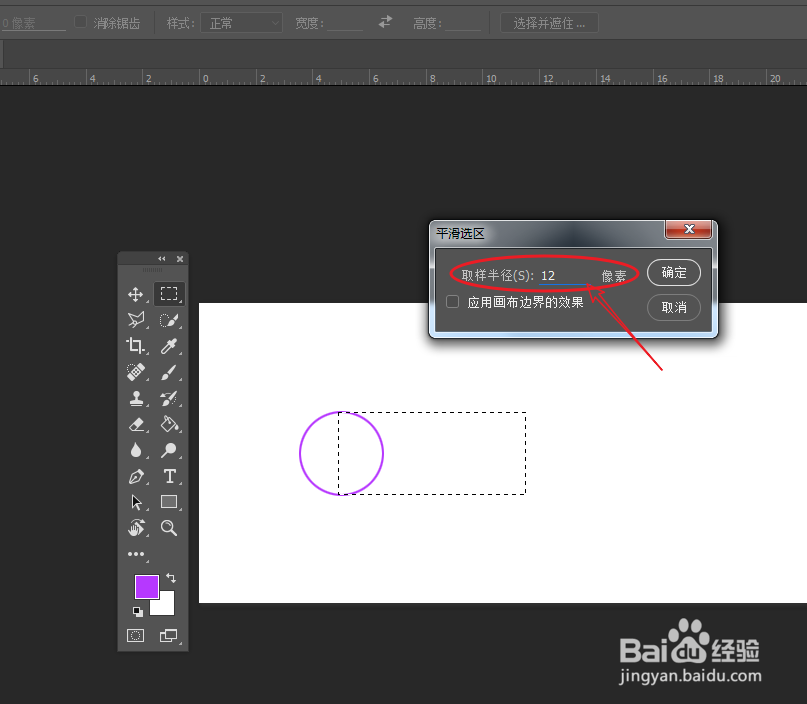This screenshot has height=704, width=807.
Task: Change the screen mode
Action: [x=168, y=636]
